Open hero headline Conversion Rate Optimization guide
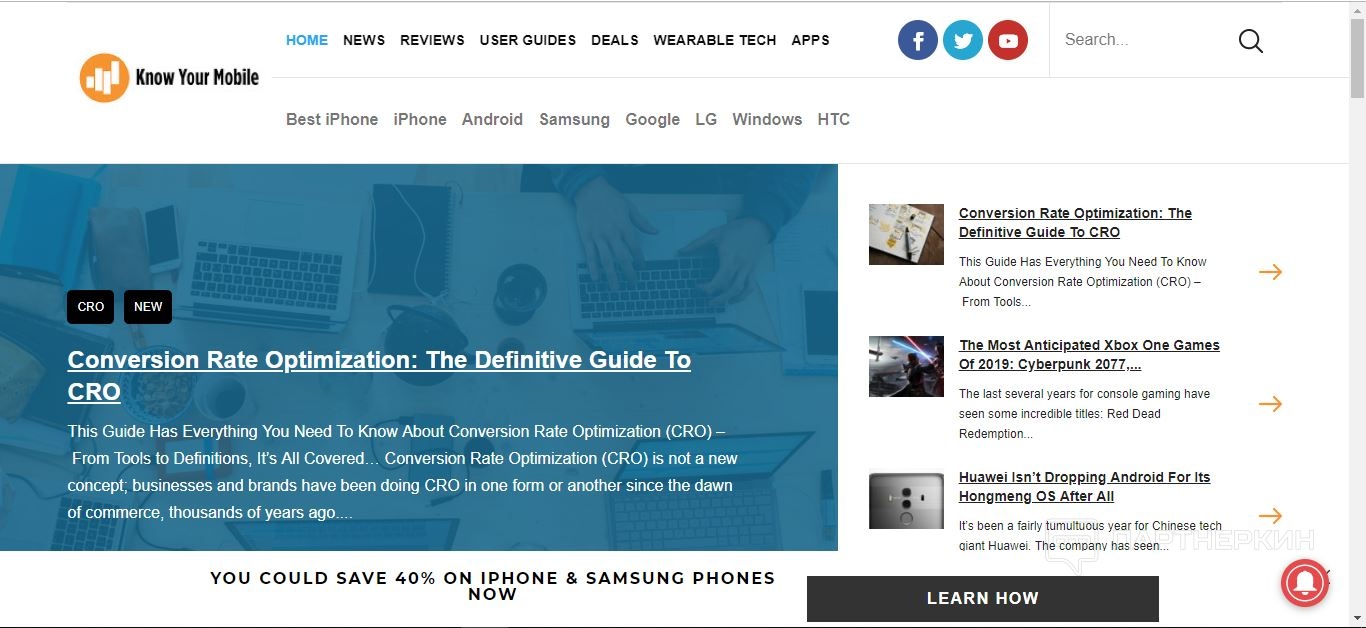Screen dimensions: 1366x628 379,375
